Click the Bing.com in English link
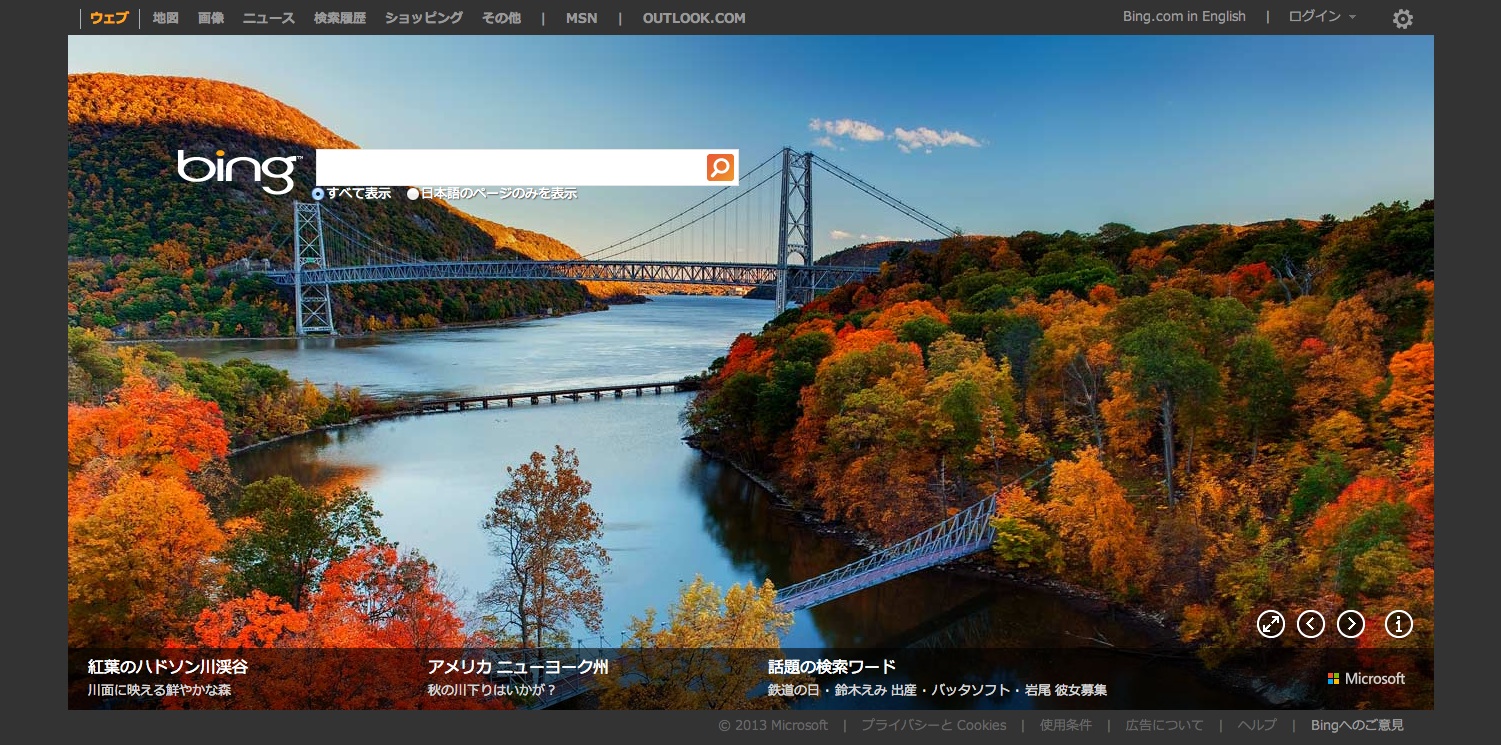Screen dimensions: 1501x745 (x=1184, y=17)
